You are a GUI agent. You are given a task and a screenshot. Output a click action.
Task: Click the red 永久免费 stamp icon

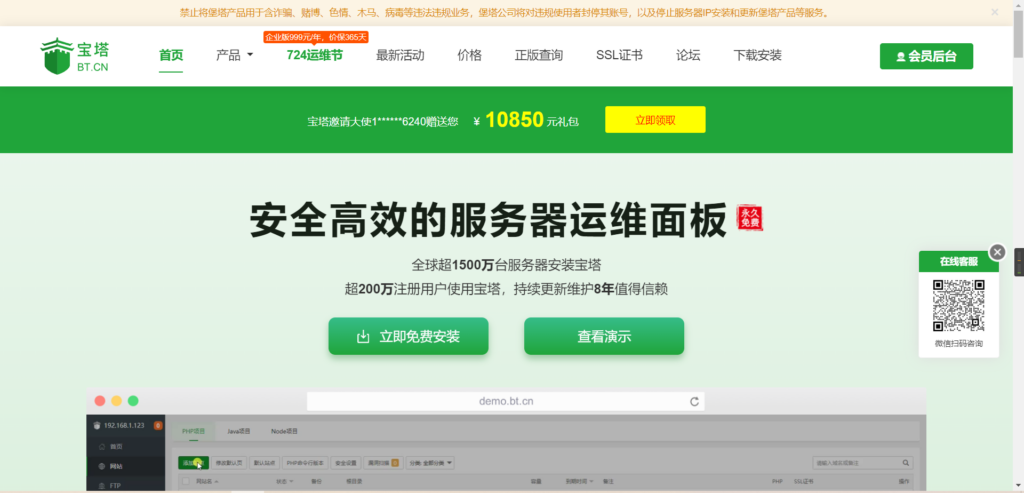pos(750,219)
